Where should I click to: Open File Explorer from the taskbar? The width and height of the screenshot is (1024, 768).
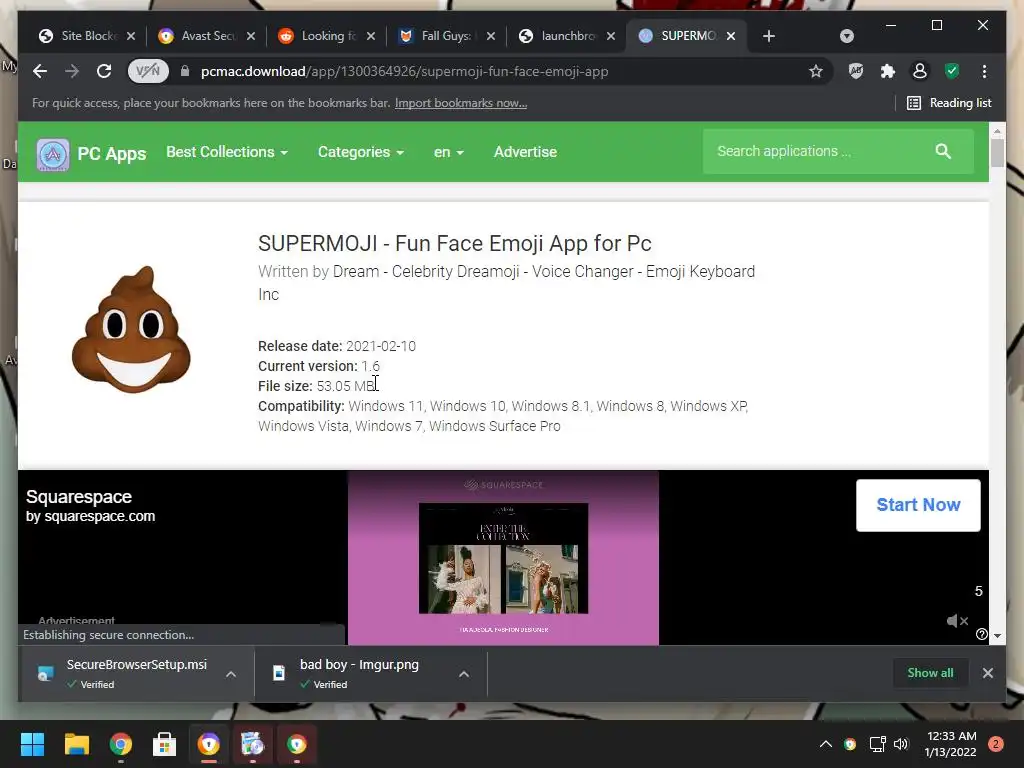[76, 744]
